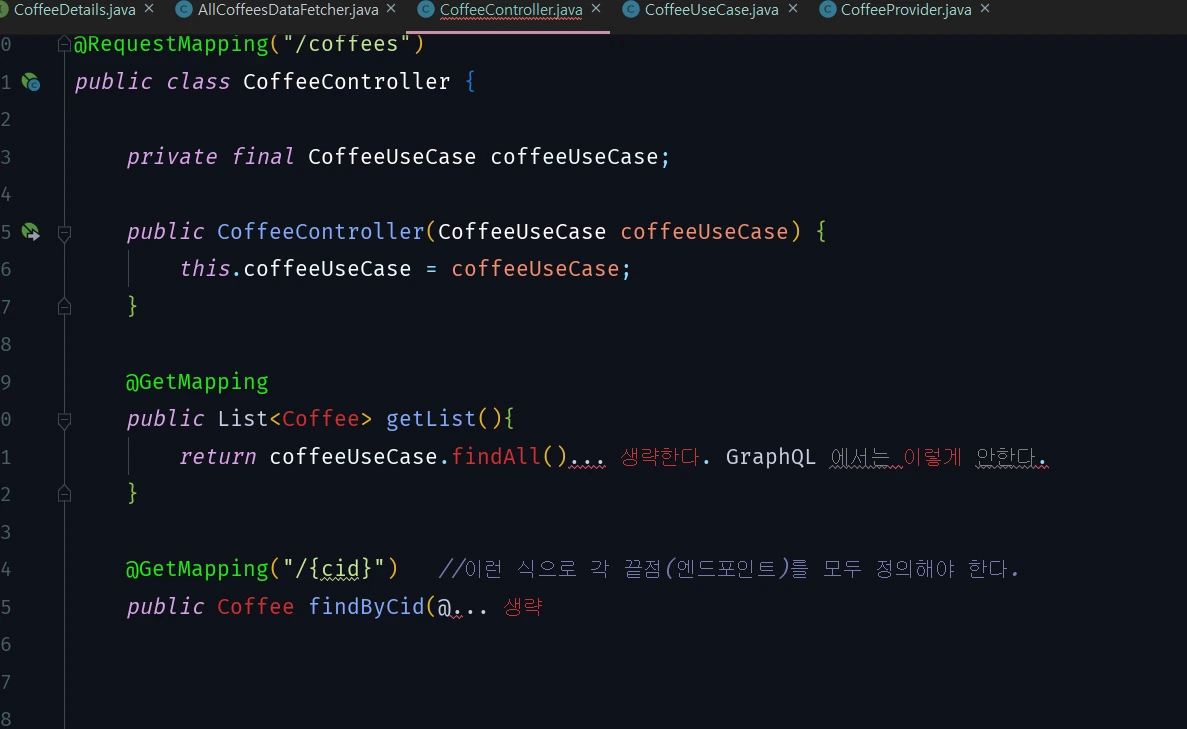Viewport: 1187px width, 729px height.
Task: Collapse the @RequestMapping annotation fold marker
Action: point(64,45)
